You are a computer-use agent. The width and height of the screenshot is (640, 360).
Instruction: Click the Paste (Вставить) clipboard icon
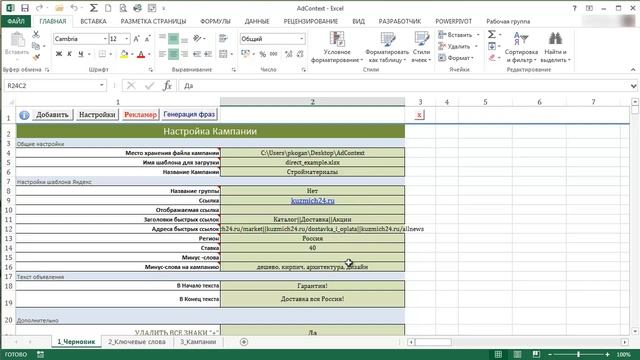[17, 40]
